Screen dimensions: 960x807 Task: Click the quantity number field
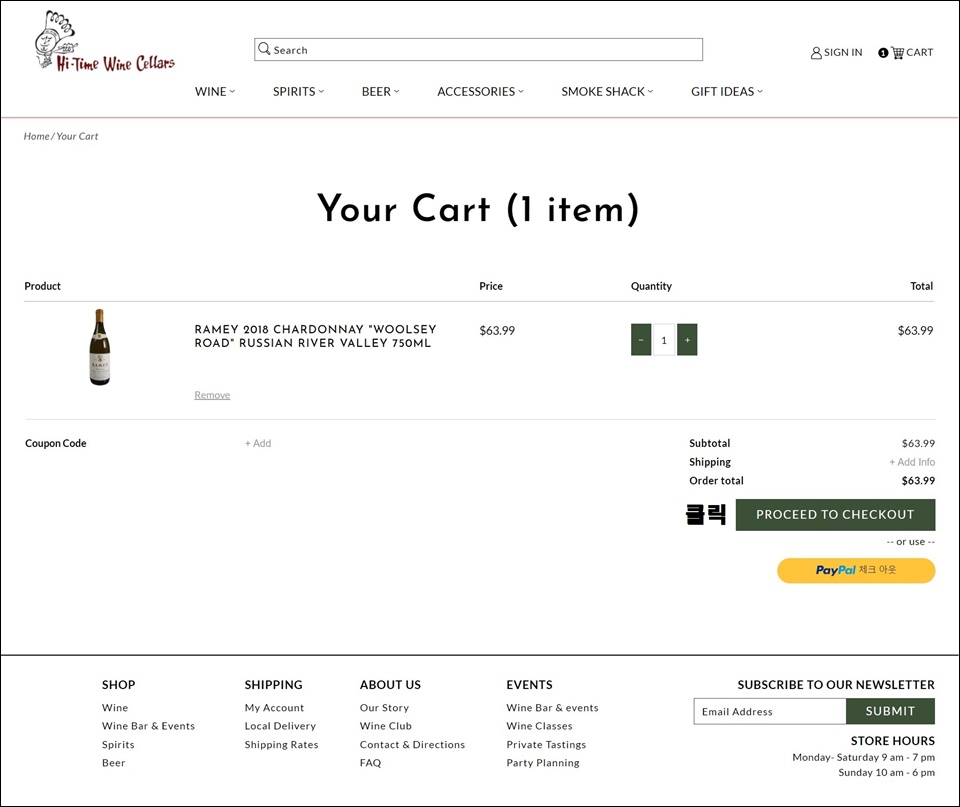click(x=664, y=340)
